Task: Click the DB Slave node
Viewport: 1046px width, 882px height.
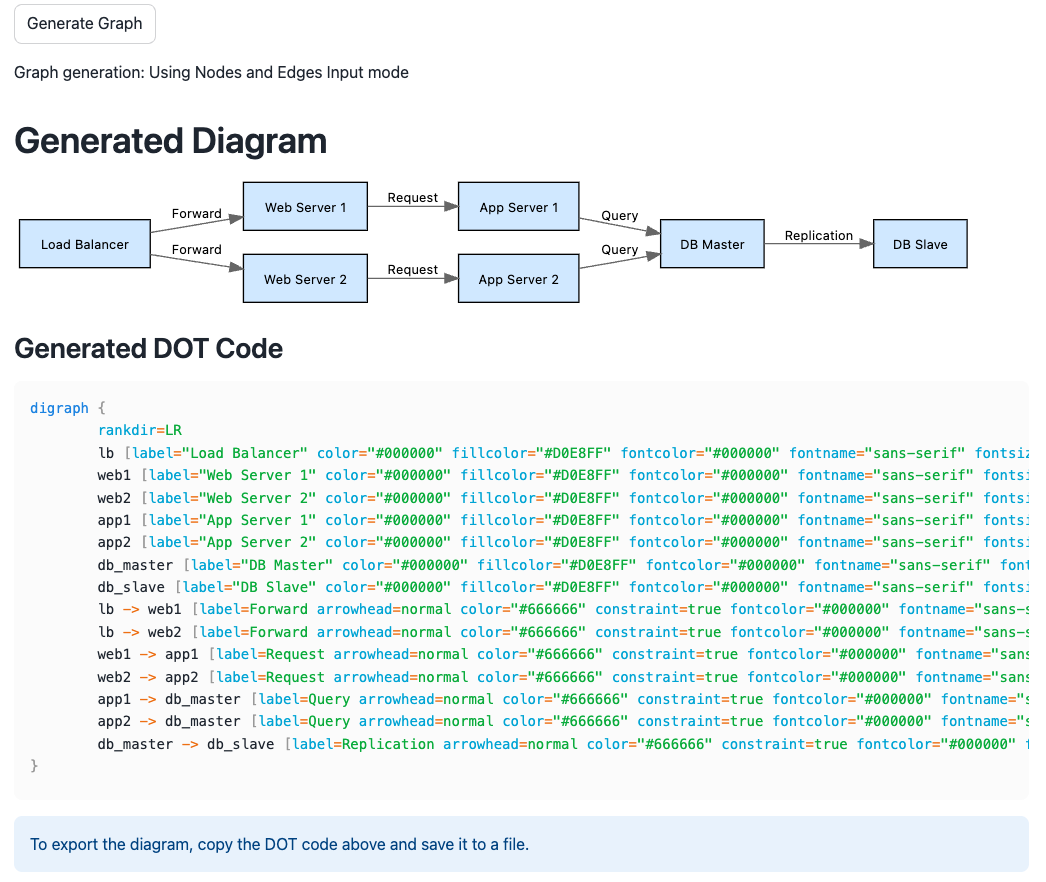Action: (920, 244)
